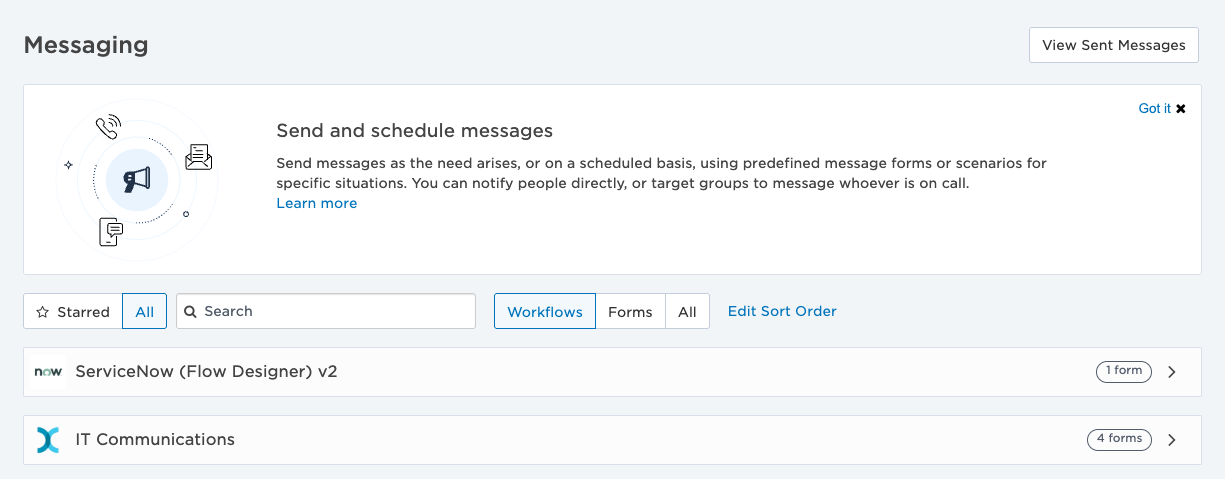Viewport: 1225px width, 479px height.
Task: Dismiss banner with the X icon
Action: coord(1181,109)
